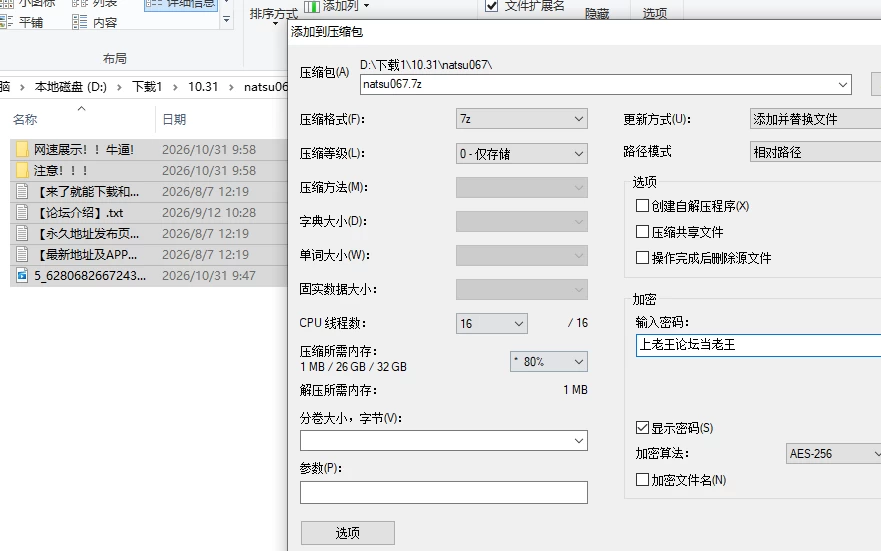Expand layout gallery more arrow
881x551 pixels.
tap(226, 20)
